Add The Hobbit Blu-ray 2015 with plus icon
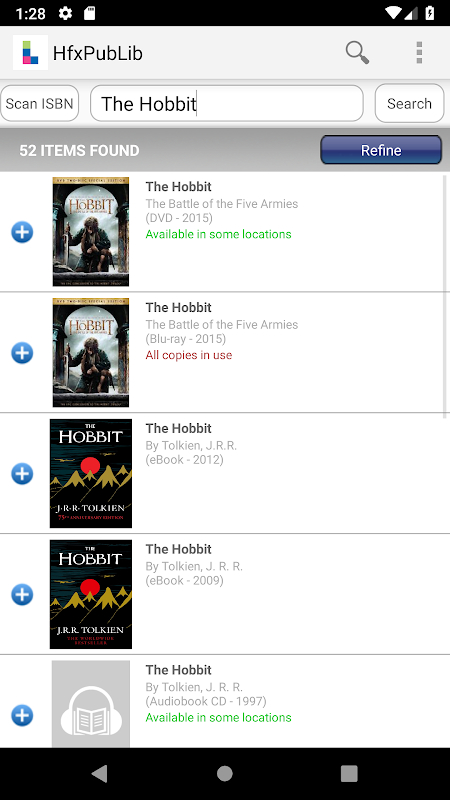Image resolution: width=450 pixels, height=800 pixels. (22, 353)
